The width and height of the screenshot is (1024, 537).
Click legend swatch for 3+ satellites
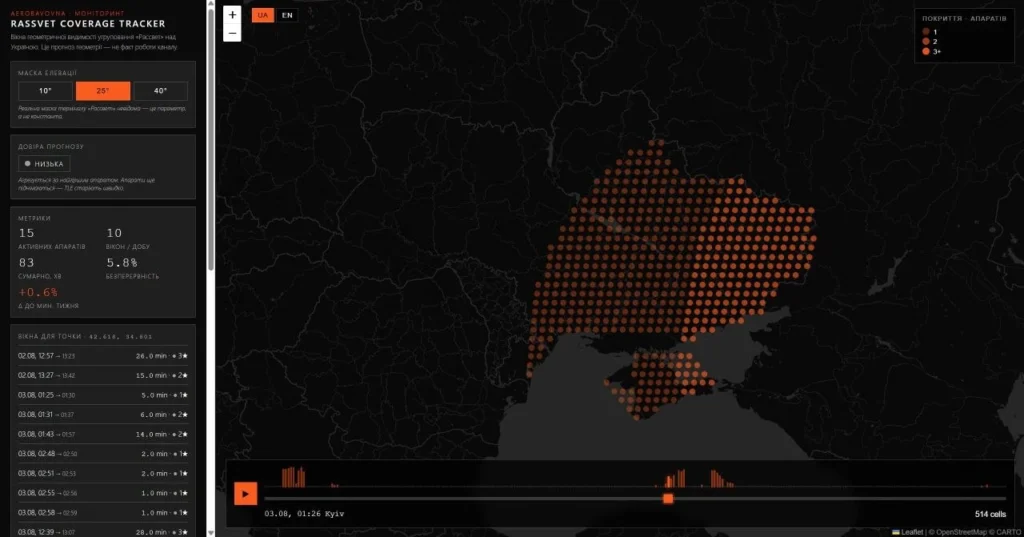[926, 51]
